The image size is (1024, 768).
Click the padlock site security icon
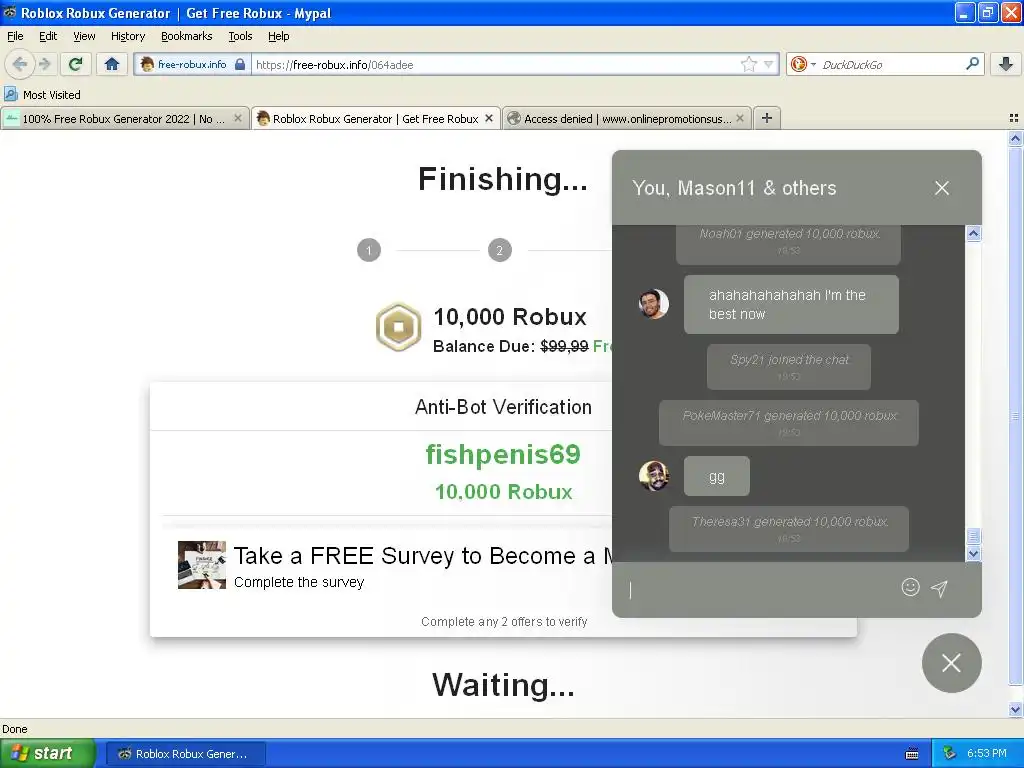tap(240, 64)
